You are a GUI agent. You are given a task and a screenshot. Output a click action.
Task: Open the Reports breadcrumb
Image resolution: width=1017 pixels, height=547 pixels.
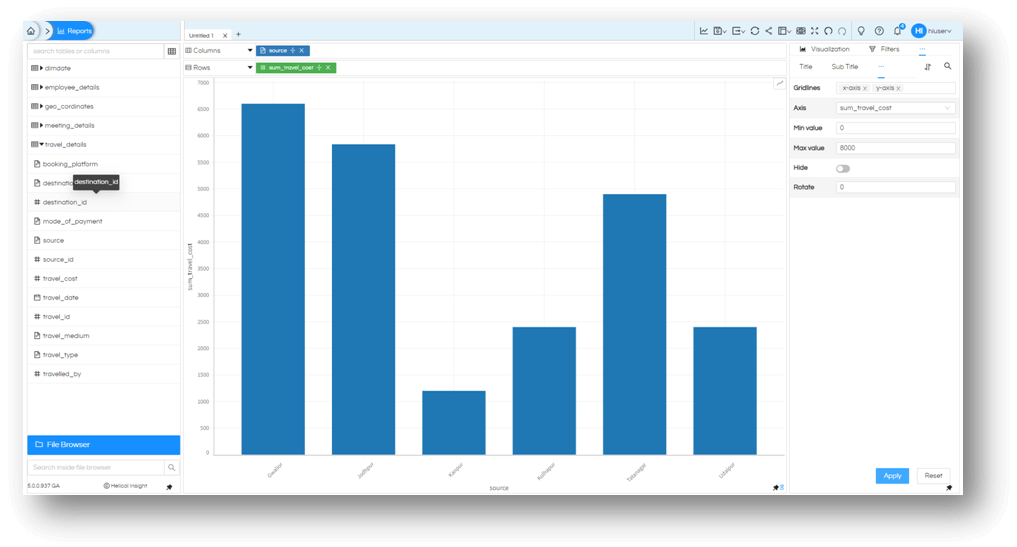pos(74,30)
